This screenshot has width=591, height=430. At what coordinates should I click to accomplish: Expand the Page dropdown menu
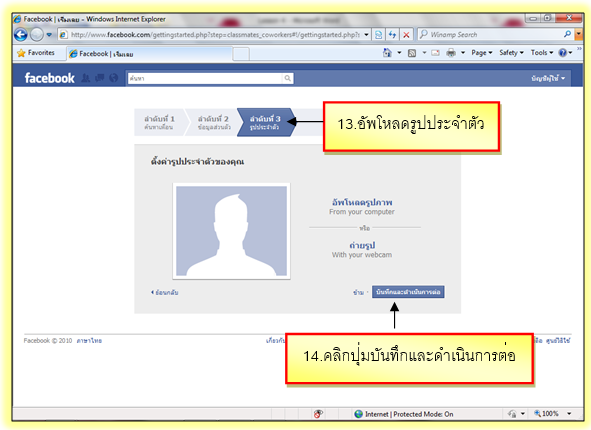tap(482, 53)
